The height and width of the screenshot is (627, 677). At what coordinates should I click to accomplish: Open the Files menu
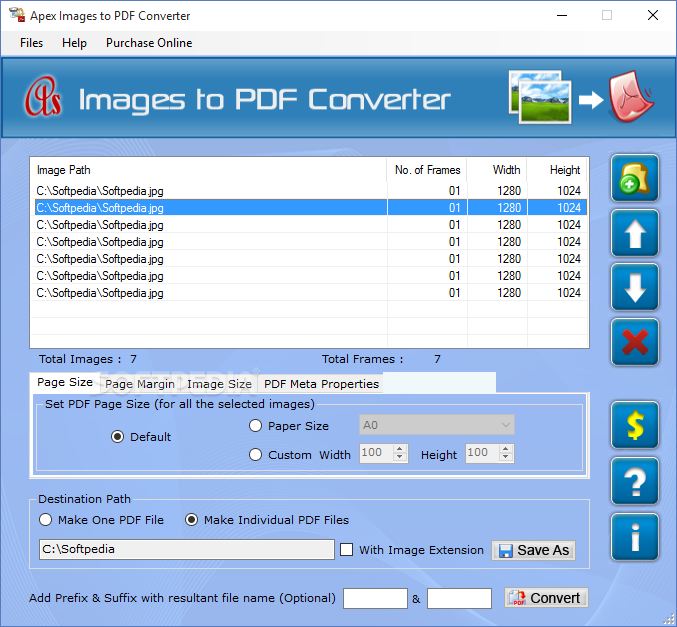tap(31, 43)
